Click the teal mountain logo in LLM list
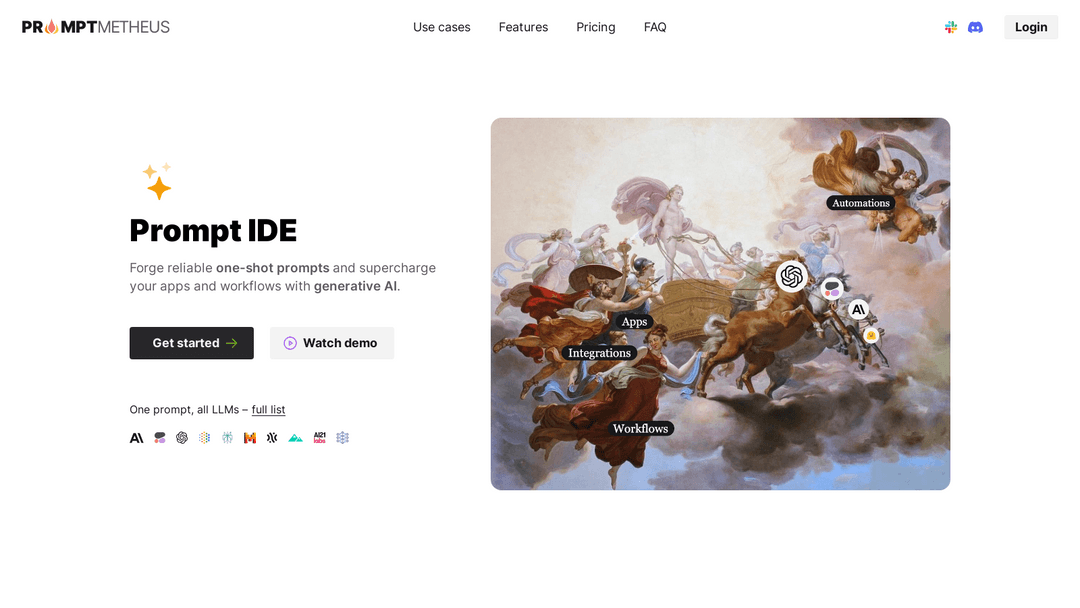1080x608 pixels. 295,438
